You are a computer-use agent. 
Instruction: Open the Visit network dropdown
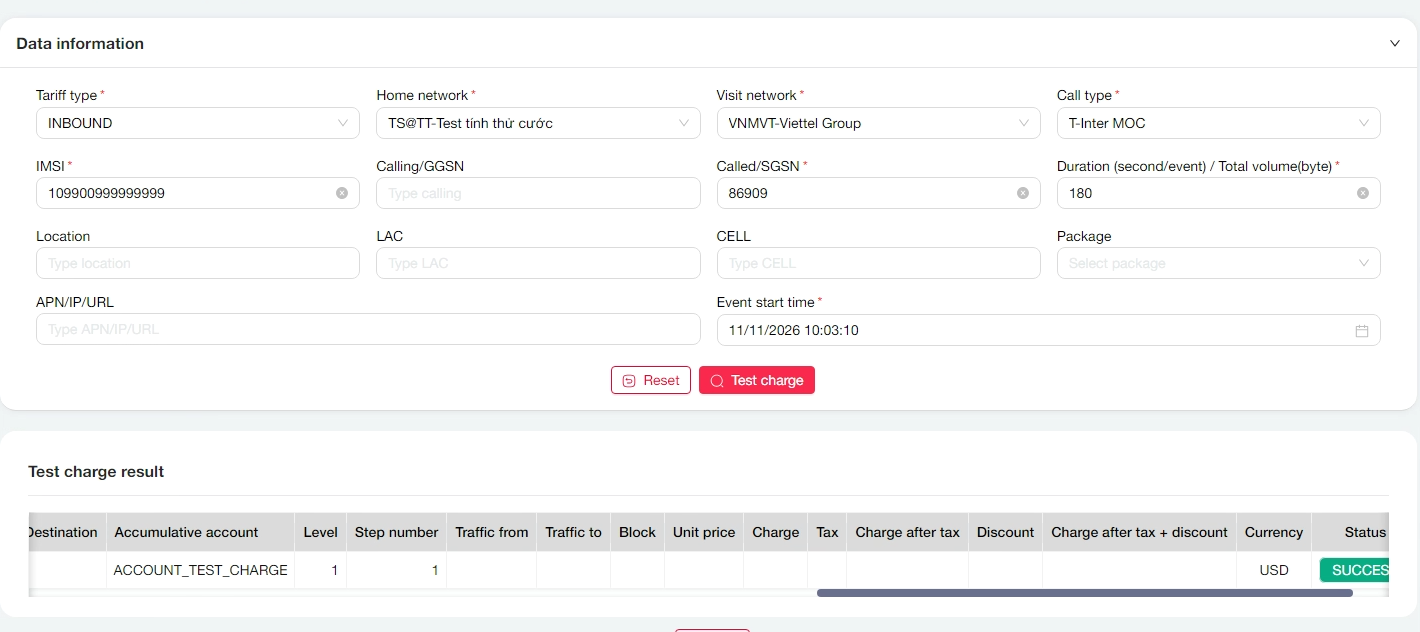pyautogui.click(x=877, y=123)
